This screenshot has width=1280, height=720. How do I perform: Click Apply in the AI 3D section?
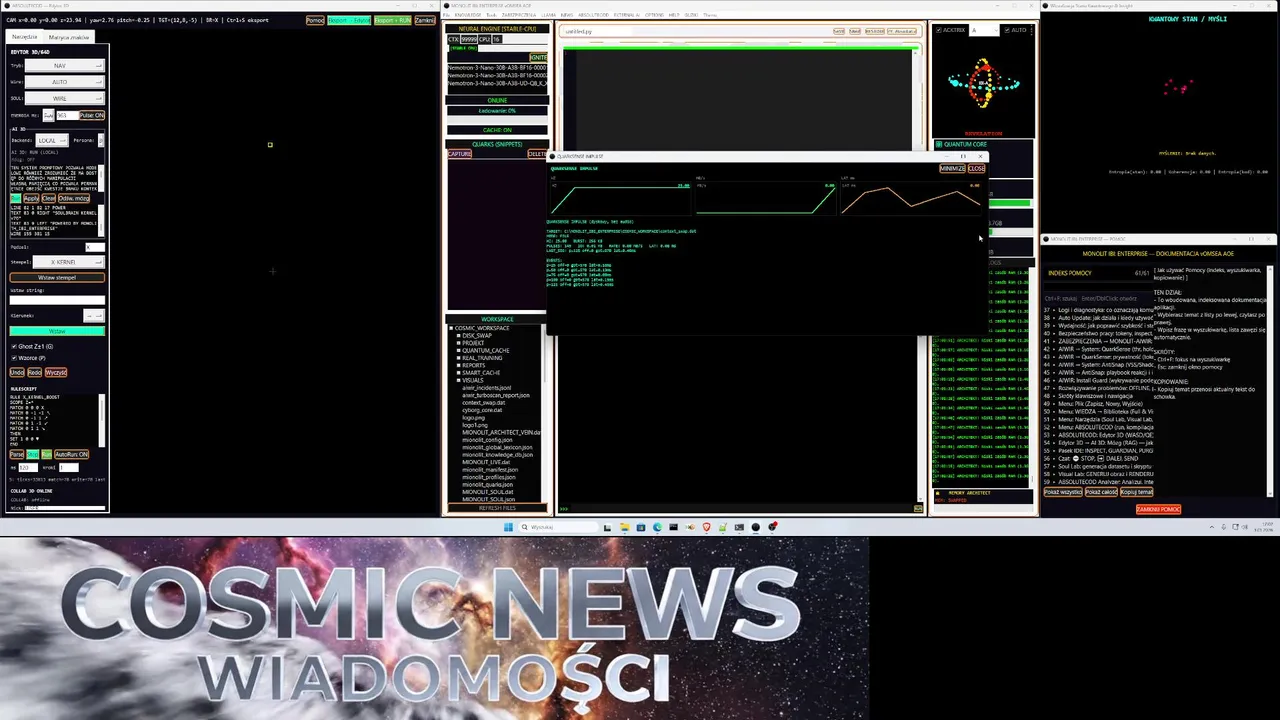31,198
